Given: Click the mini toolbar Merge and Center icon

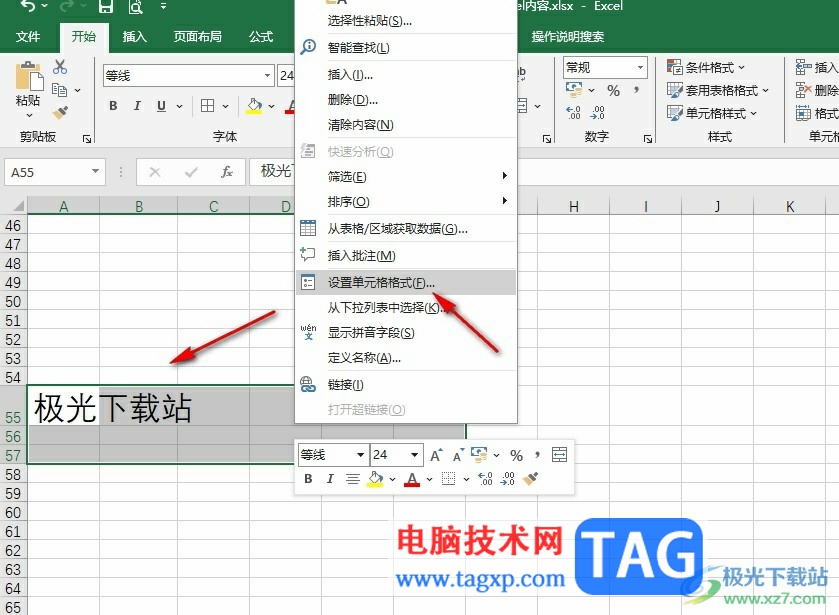Looking at the screenshot, I should (559, 455).
